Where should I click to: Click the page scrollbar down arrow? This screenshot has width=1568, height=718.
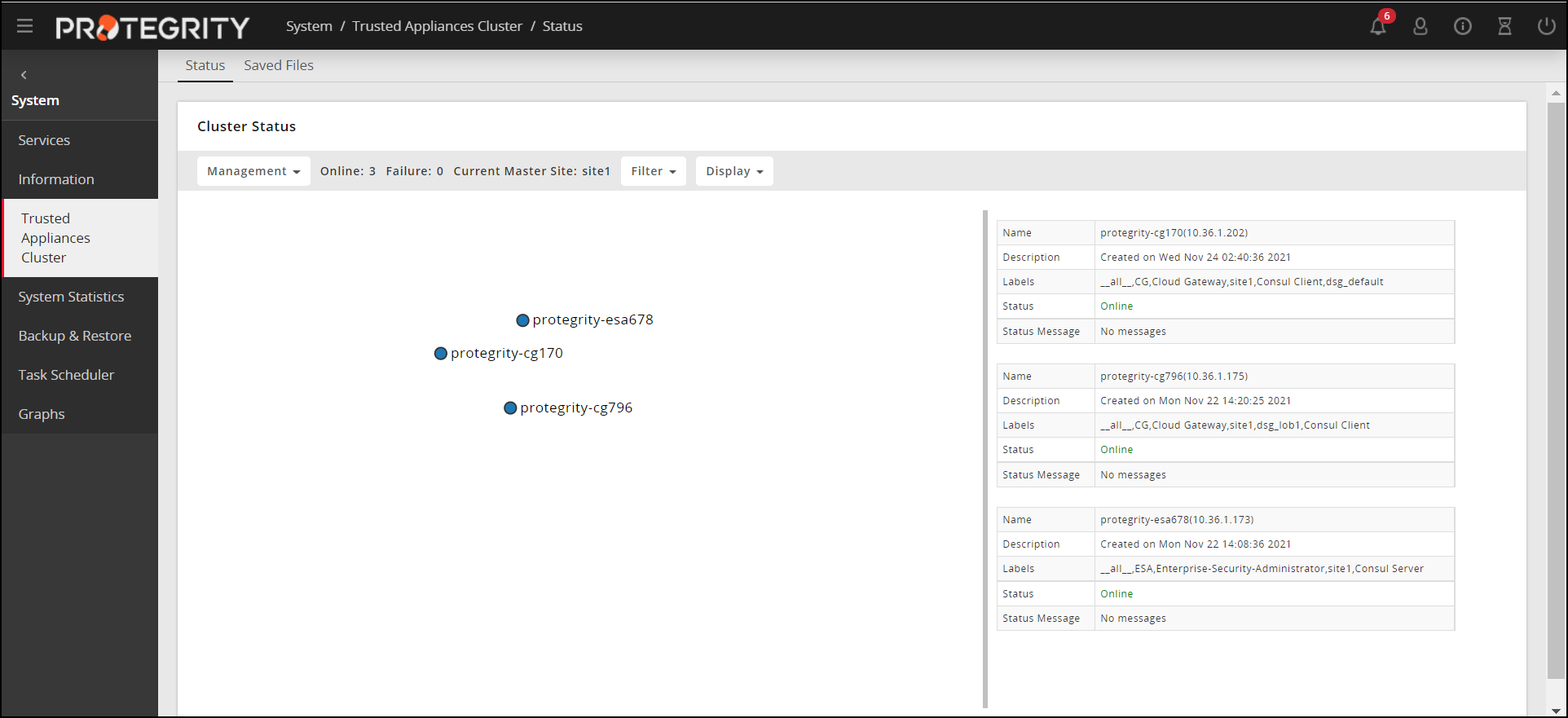point(1557,710)
